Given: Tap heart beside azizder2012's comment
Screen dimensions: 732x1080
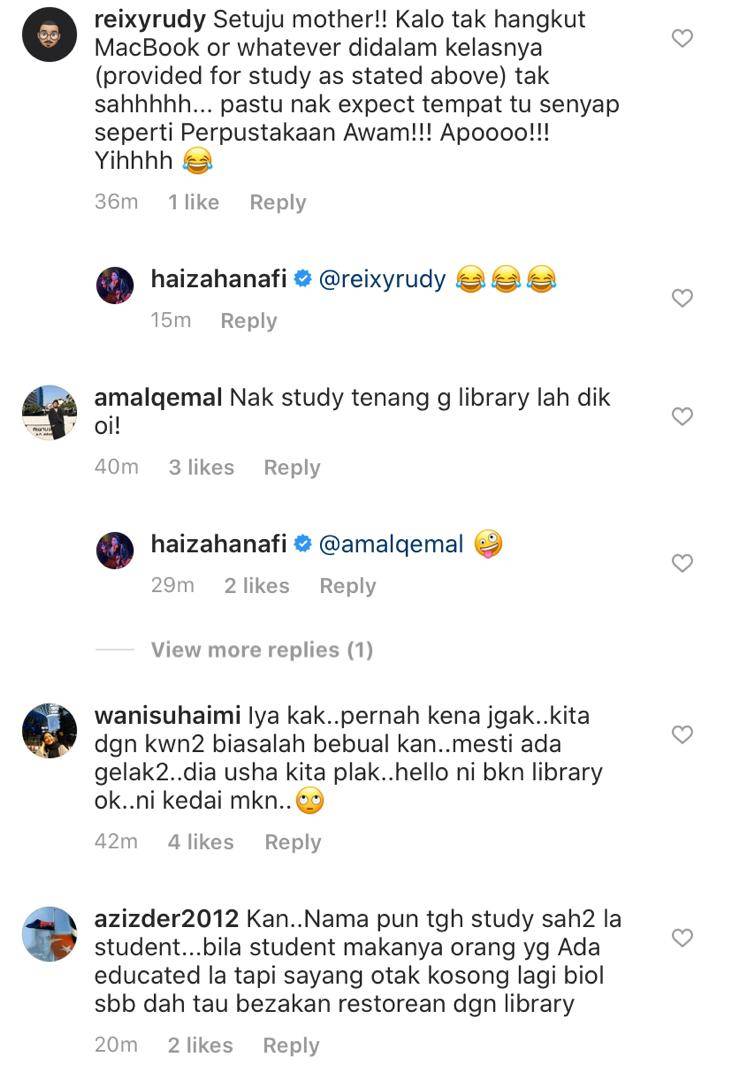Looking at the screenshot, I should point(682,937).
